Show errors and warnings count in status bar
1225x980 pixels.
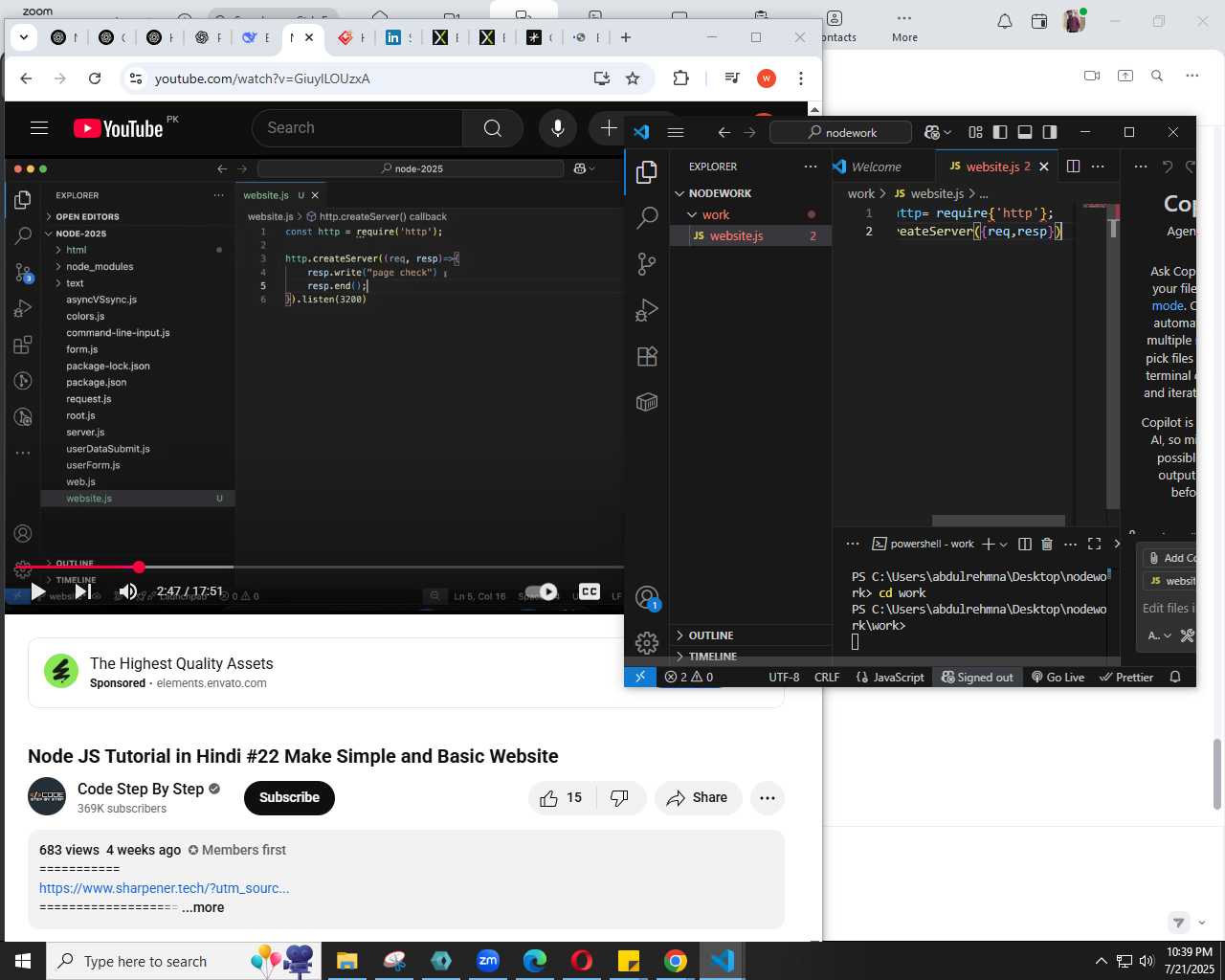[689, 677]
